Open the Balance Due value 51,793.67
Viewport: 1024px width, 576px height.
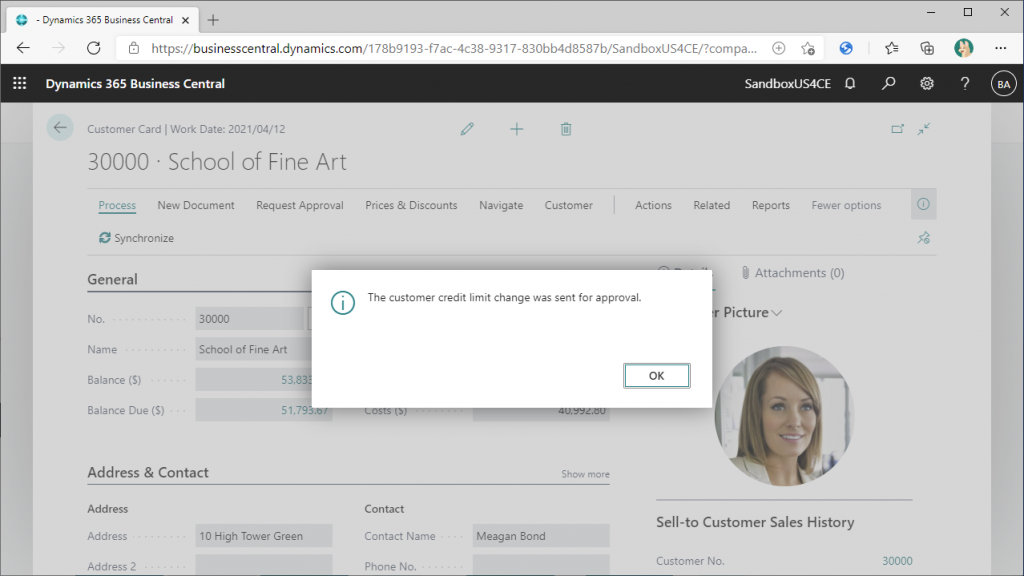click(304, 411)
